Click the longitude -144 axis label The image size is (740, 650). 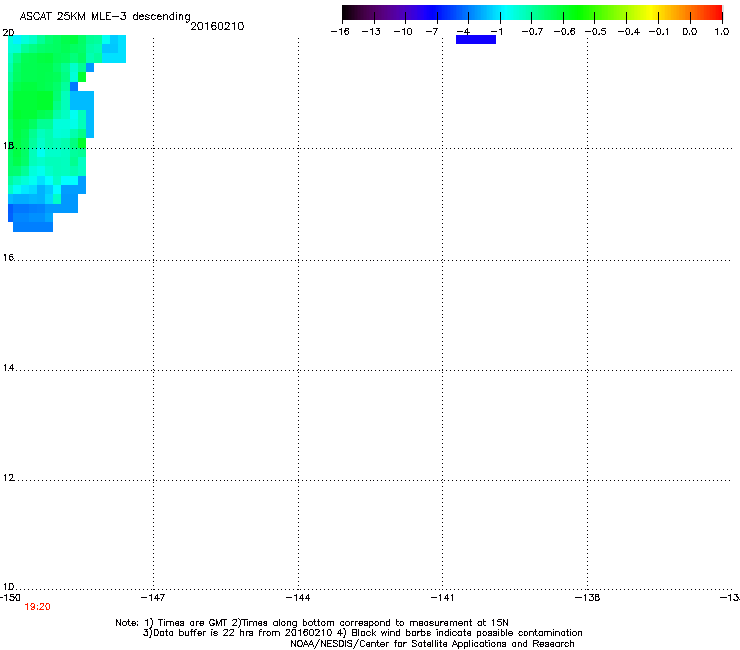point(298,597)
